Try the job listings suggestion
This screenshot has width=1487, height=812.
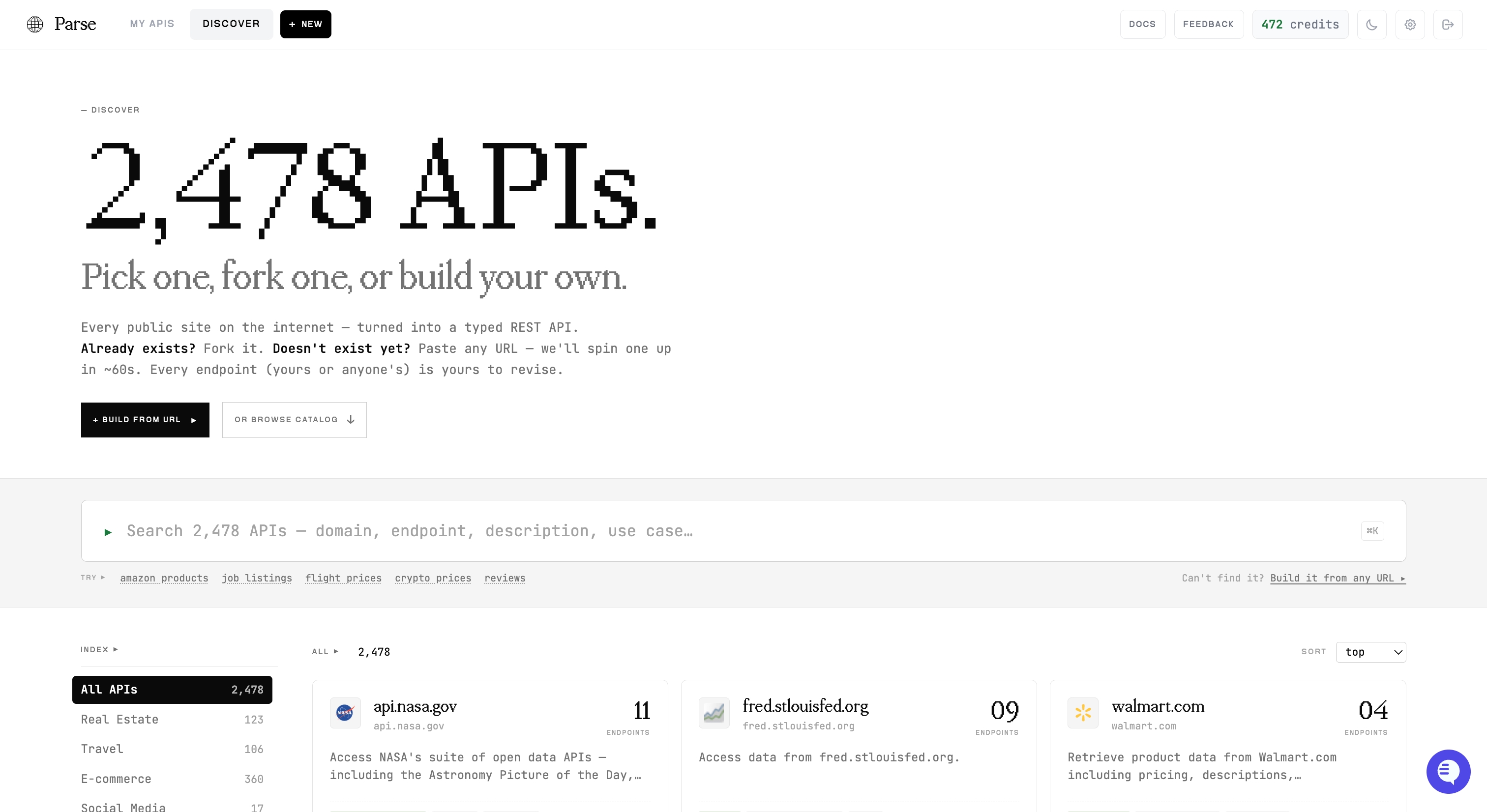[257, 578]
